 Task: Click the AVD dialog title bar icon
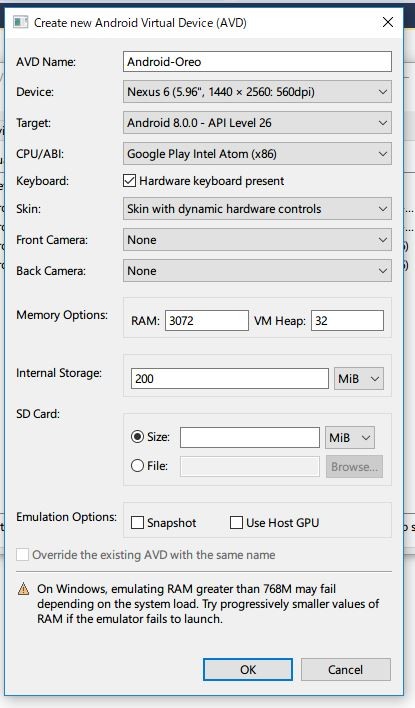(x=20, y=22)
